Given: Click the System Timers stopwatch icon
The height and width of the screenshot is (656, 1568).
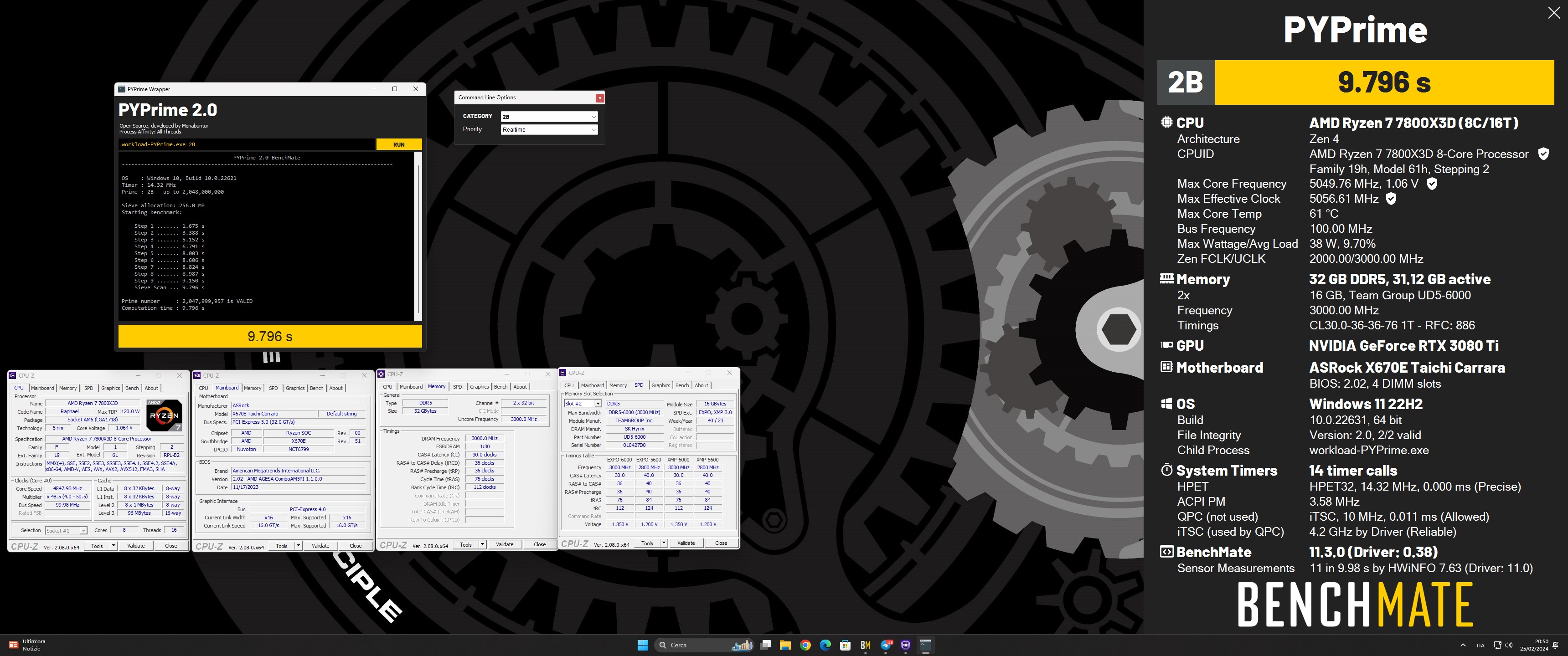Looking at the screenshot, I should coord(1166,470).
